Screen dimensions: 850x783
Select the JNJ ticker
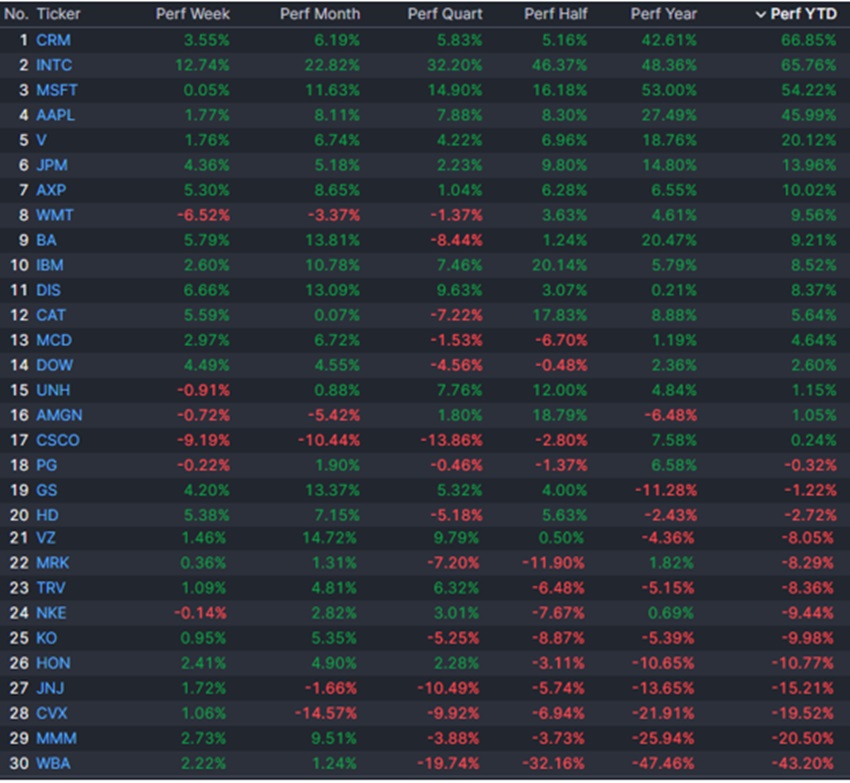point(50,688)
